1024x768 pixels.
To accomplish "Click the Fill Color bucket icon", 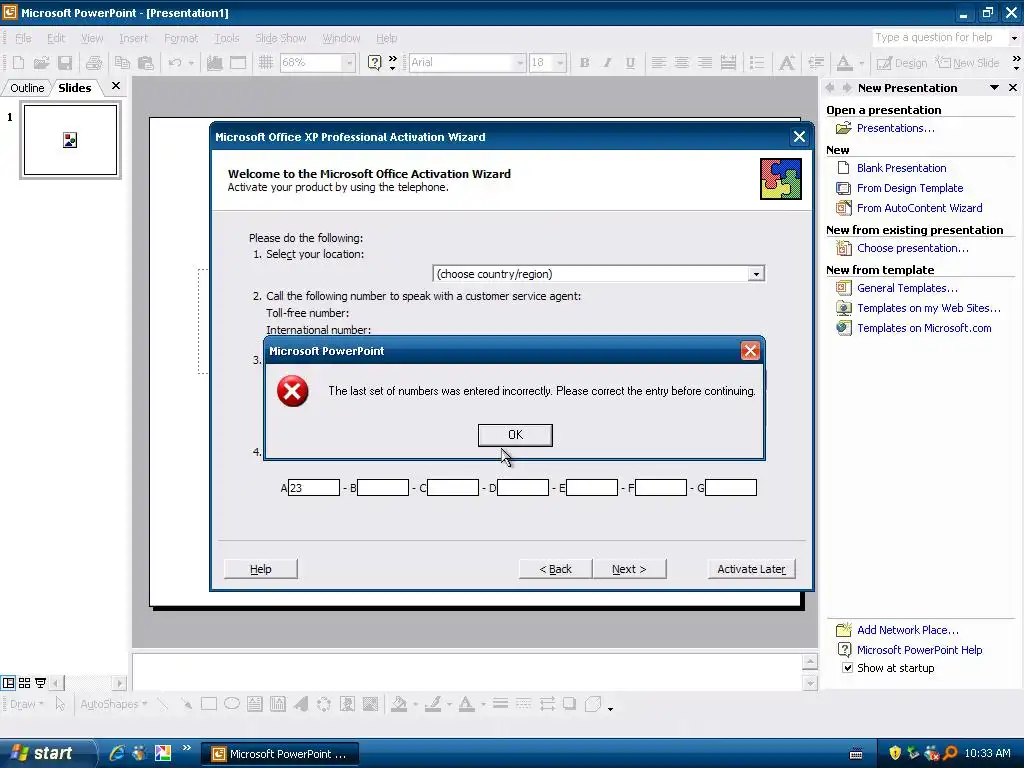I will [x=398, y=704].
